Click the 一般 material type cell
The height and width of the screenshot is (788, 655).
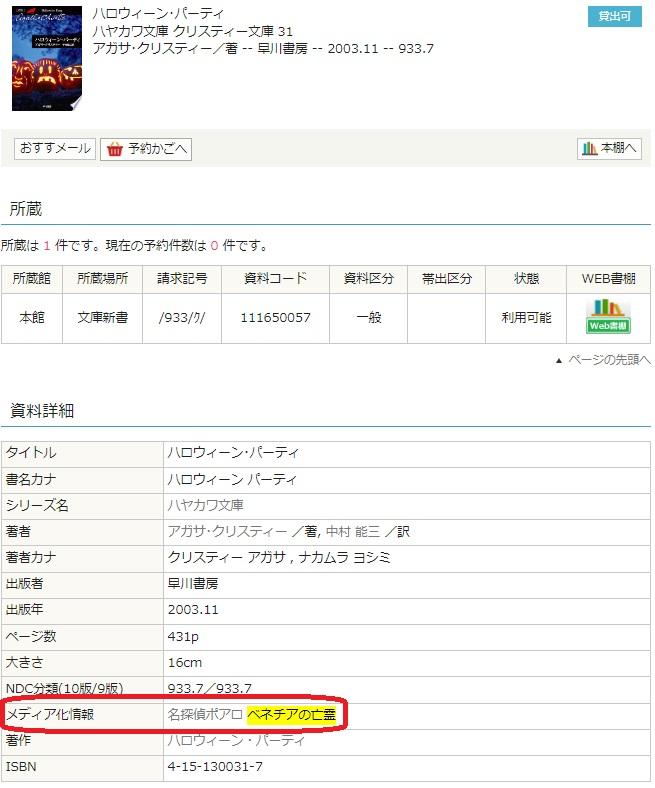(368, 318)
